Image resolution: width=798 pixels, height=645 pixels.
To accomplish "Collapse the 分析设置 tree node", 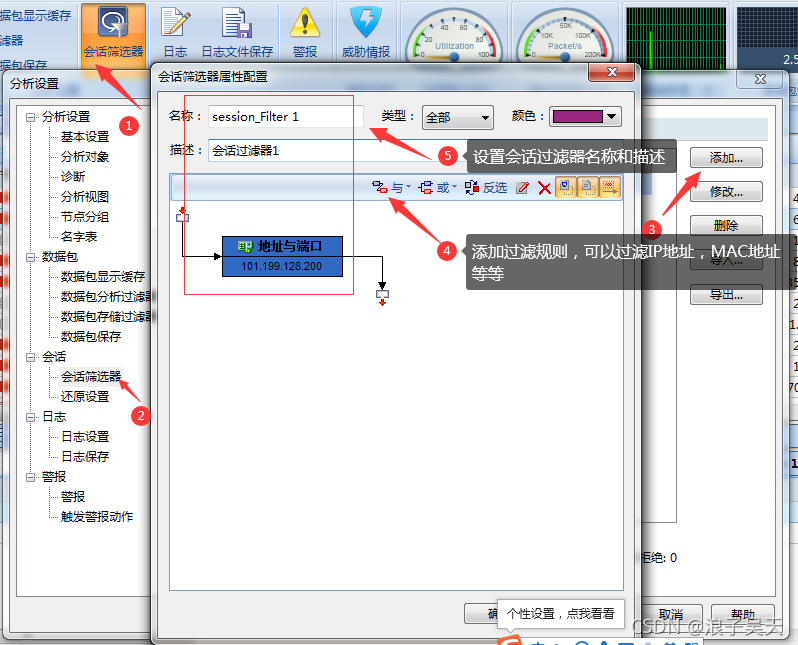I will click(31, 118).
